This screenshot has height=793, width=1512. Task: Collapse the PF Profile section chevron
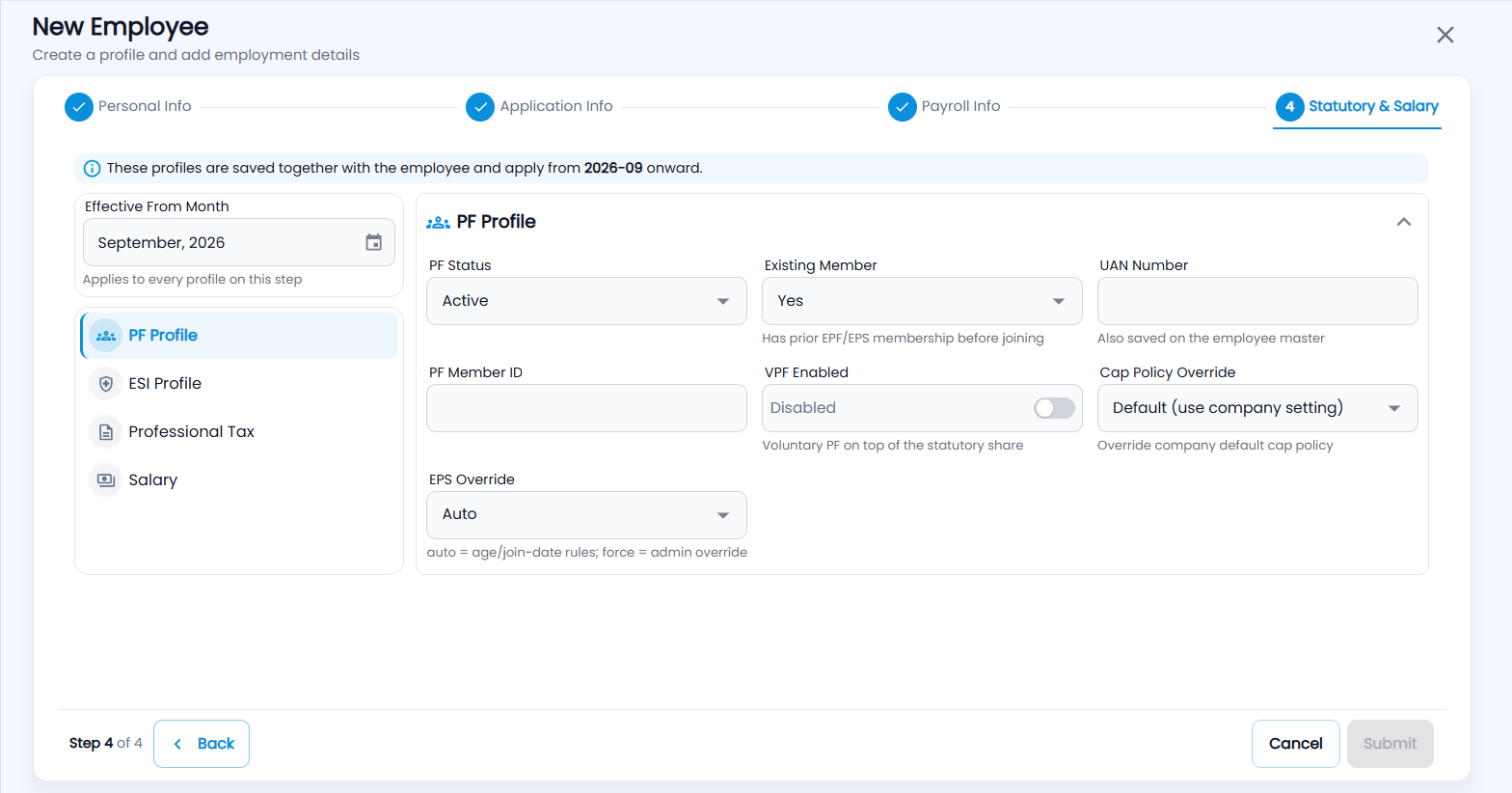click(1404, 222)
